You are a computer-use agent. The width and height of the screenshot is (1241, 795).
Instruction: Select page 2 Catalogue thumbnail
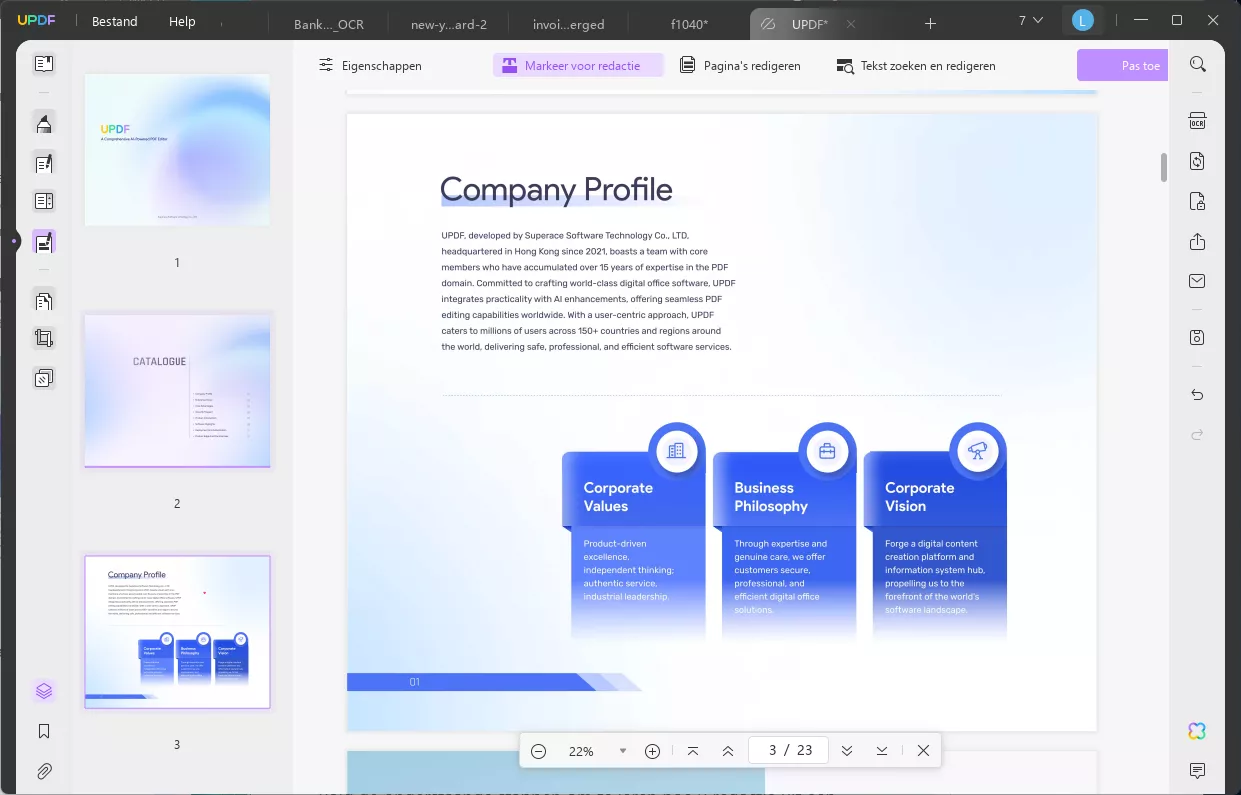177,391
